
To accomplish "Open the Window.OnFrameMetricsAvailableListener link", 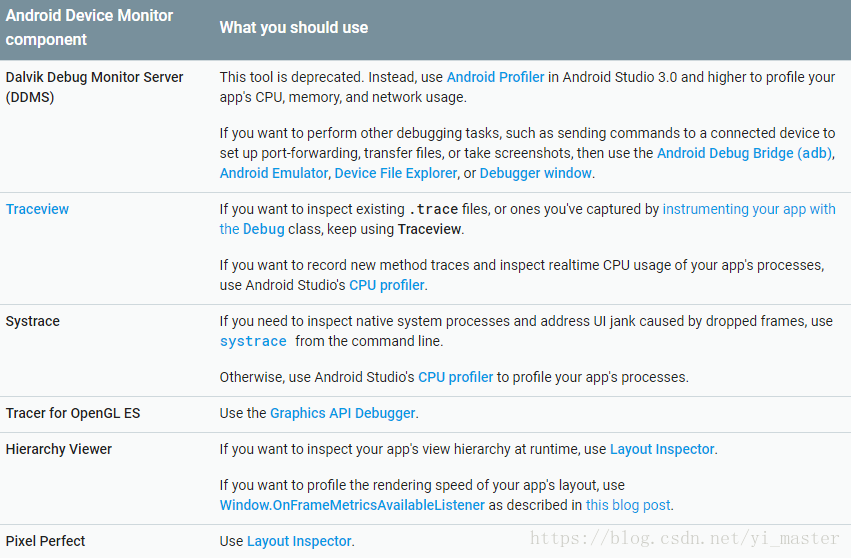I will click(x=352, y=505).
